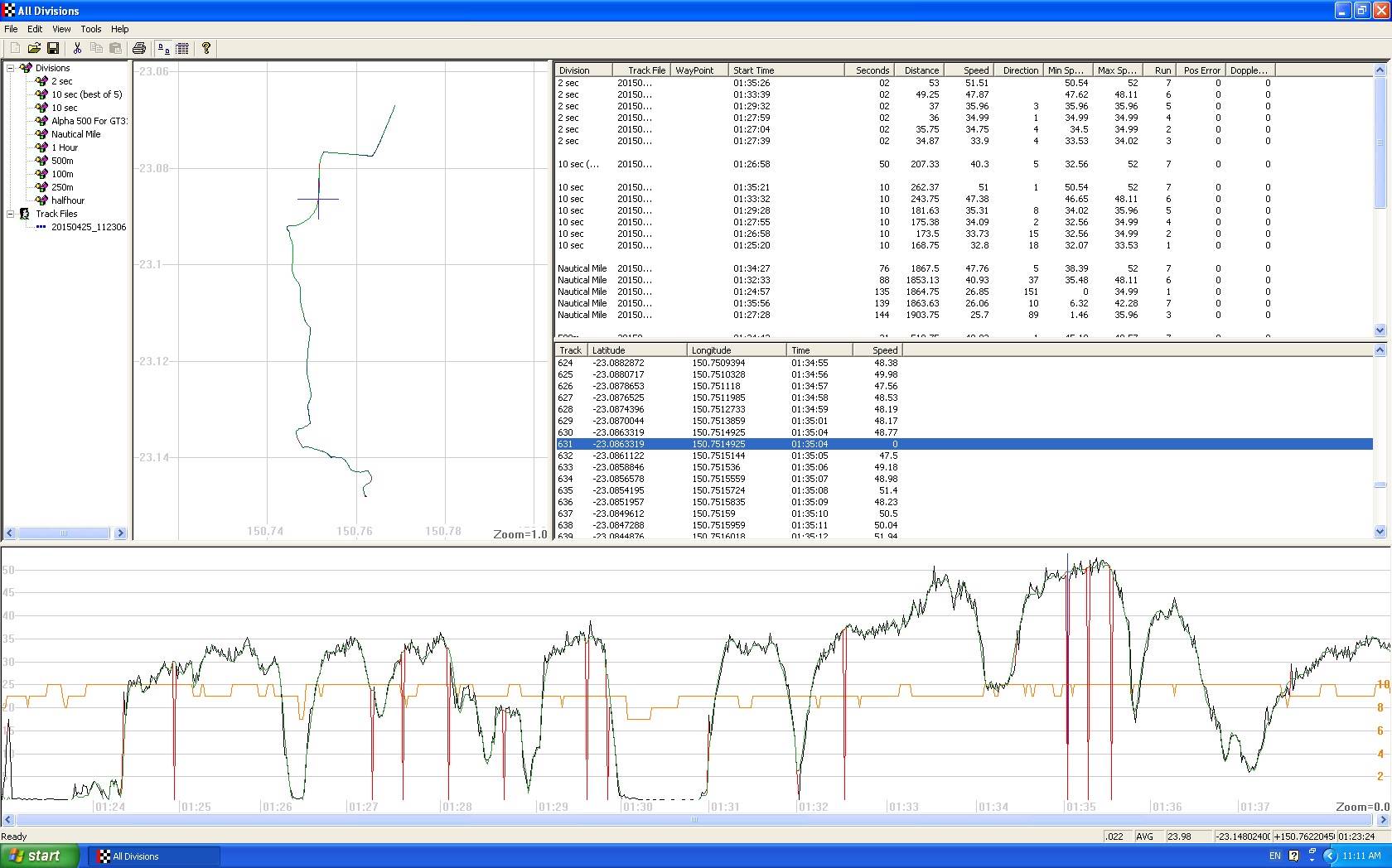Click the sort results toolbar icon

pyautogui.click(x=163, y=48)
